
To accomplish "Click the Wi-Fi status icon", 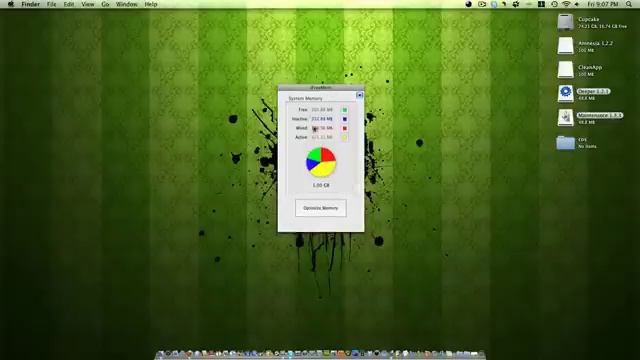I will coord(566,4).
